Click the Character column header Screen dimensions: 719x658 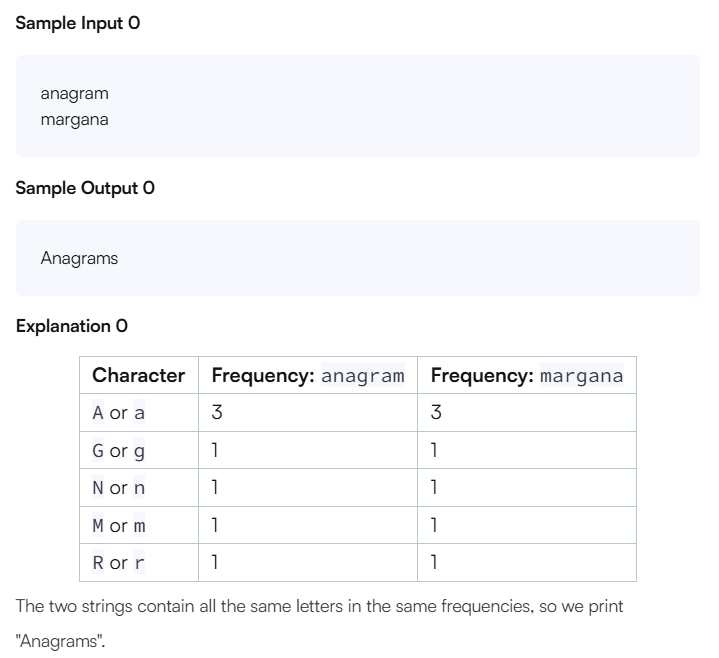point(139,375)
